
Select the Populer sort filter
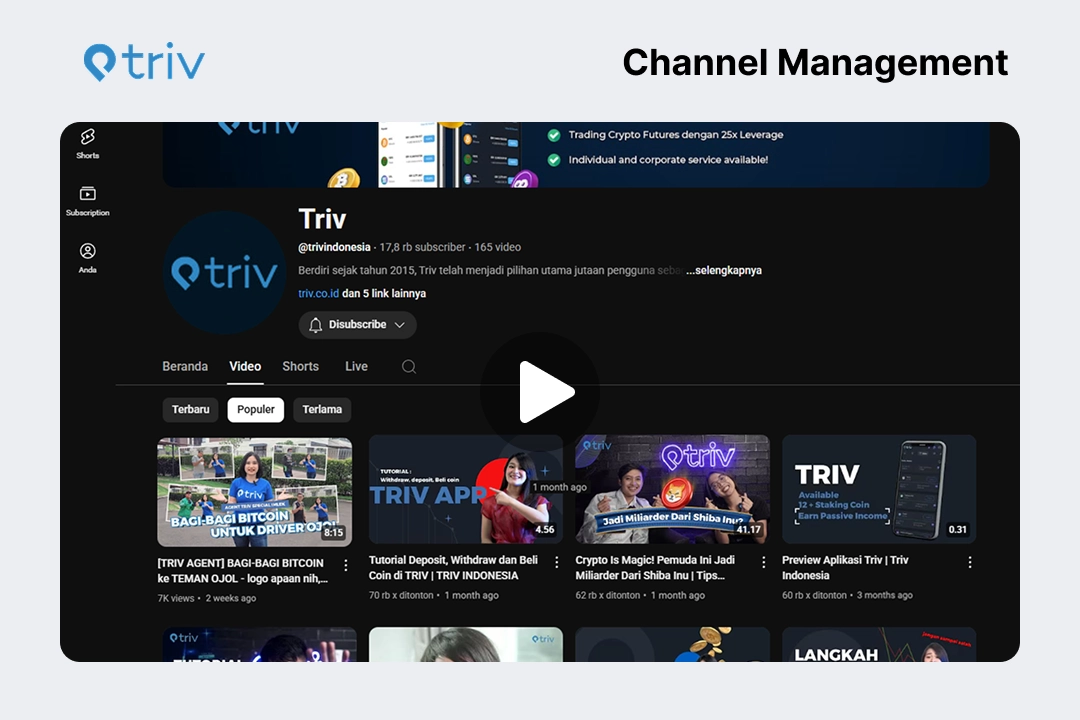click(x=256, y=410)
